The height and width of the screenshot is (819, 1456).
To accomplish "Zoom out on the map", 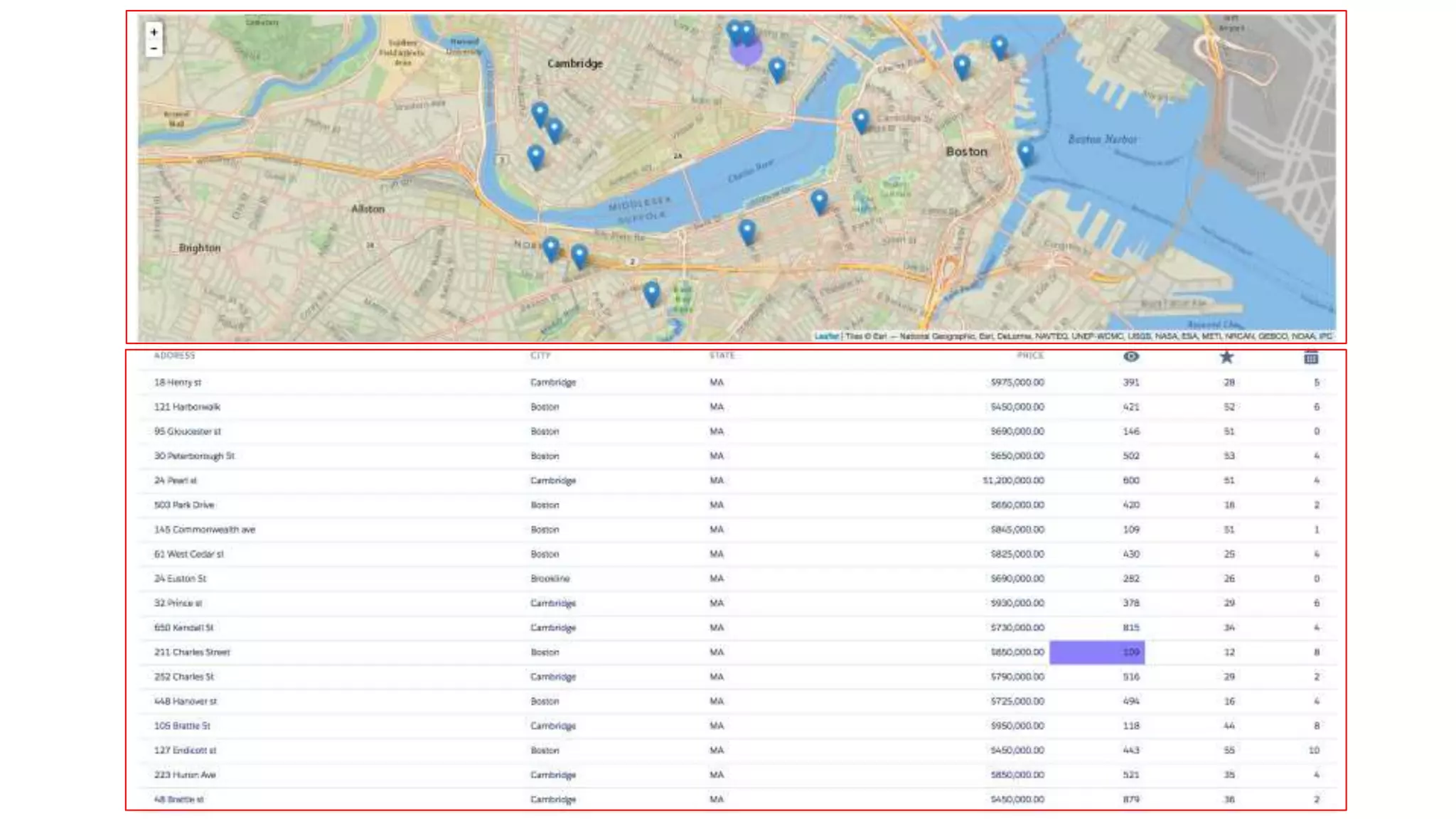I will click(x=154, y=49).
